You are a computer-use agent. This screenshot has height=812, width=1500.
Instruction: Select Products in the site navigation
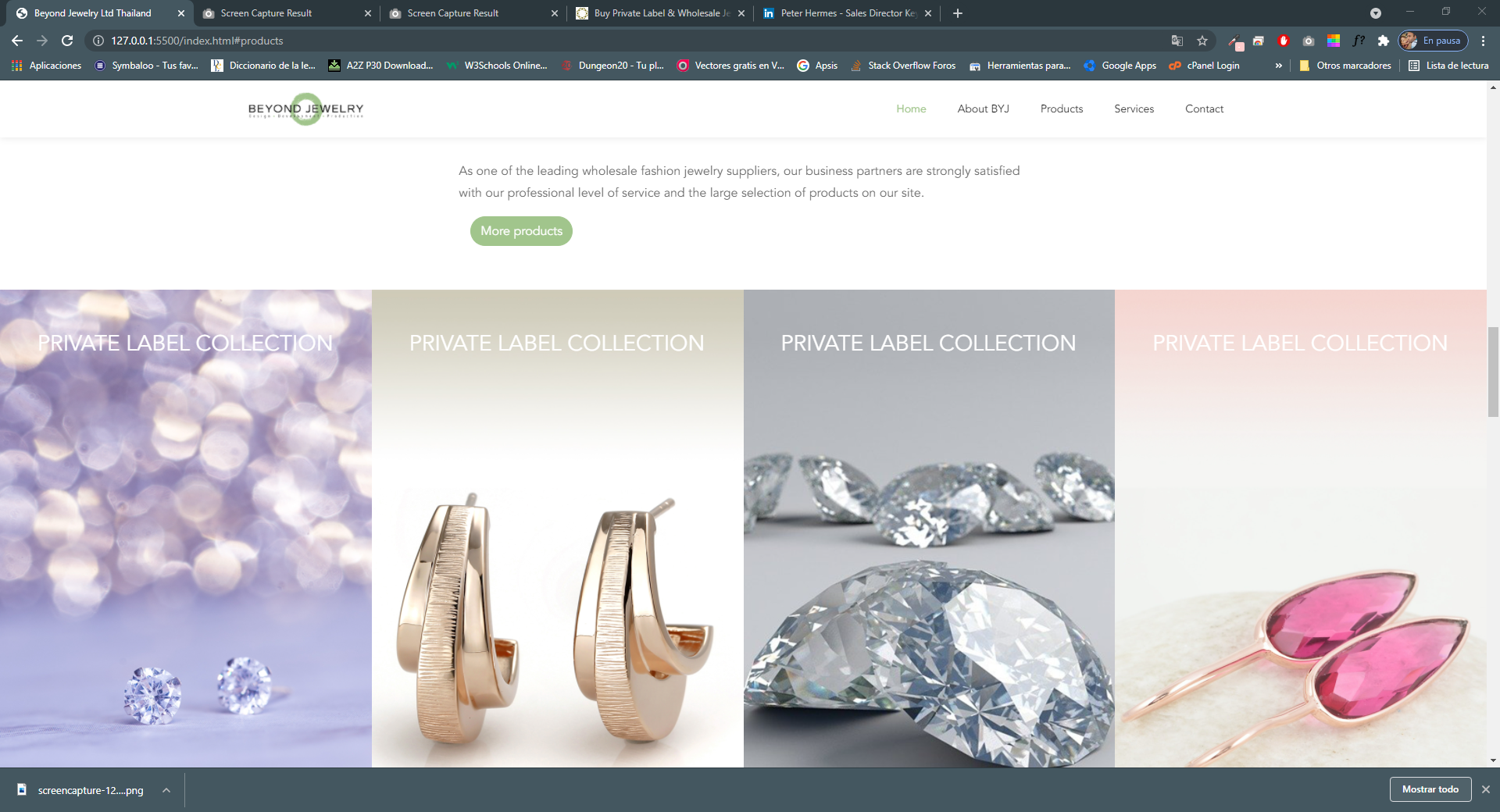tap(1061, 109)
